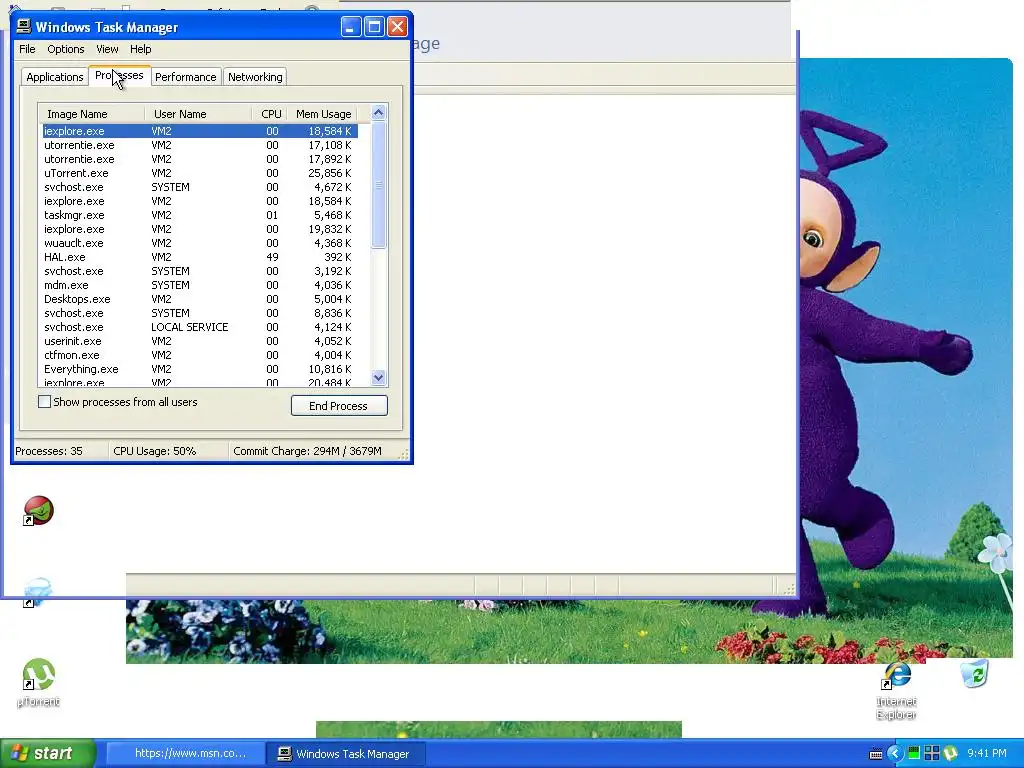
Task: Select the taskmgr.exe process row
Action: (x=199, y=215)
